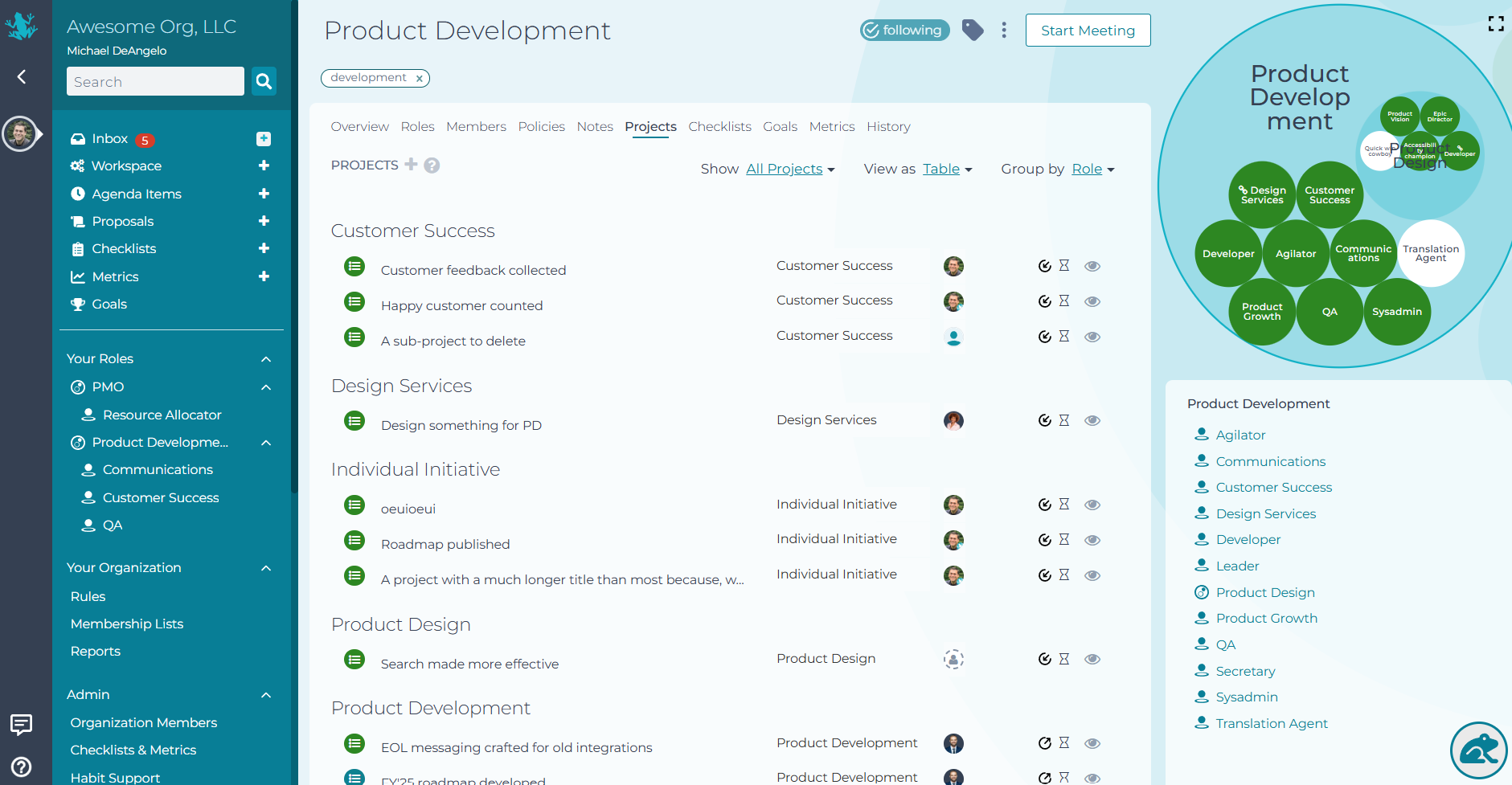Switch to the Checklists tab

[x=719, y=126]
